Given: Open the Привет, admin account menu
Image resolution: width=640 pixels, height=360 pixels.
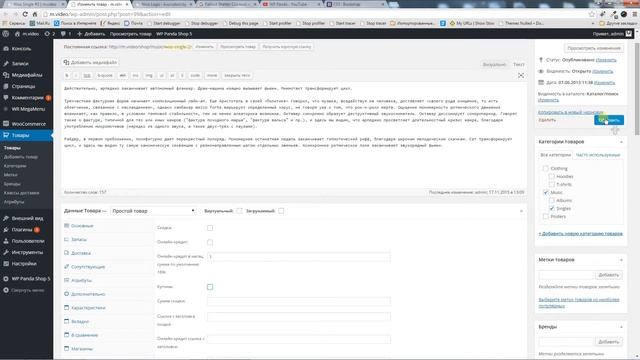Looking at the screenshot, I should pos(612,34).
